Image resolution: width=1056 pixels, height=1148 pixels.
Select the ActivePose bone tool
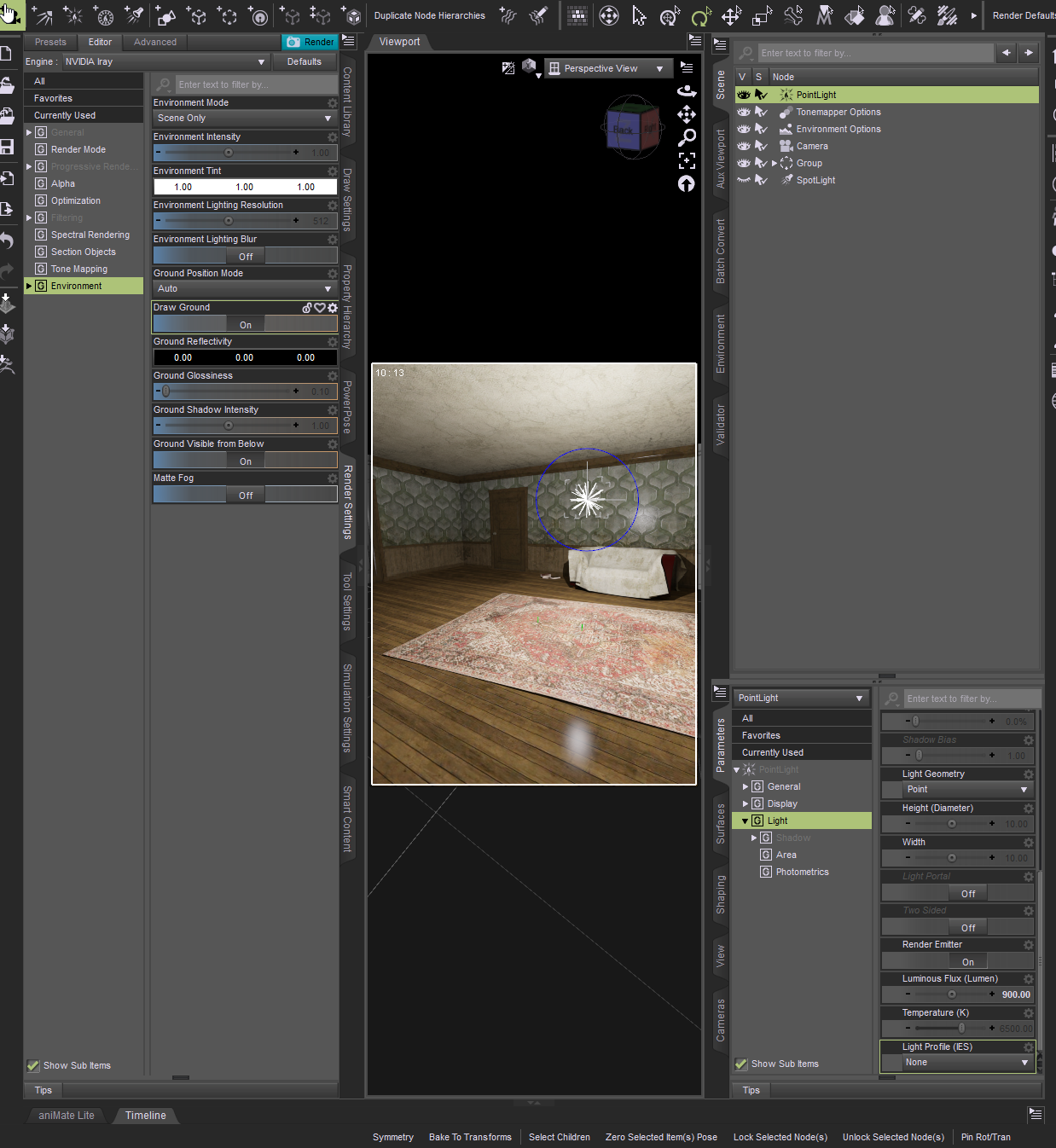click(x=793, y=15)
